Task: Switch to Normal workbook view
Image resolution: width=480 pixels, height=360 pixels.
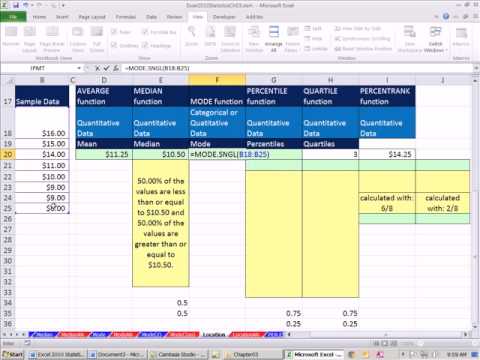Action: coord(11,37)
